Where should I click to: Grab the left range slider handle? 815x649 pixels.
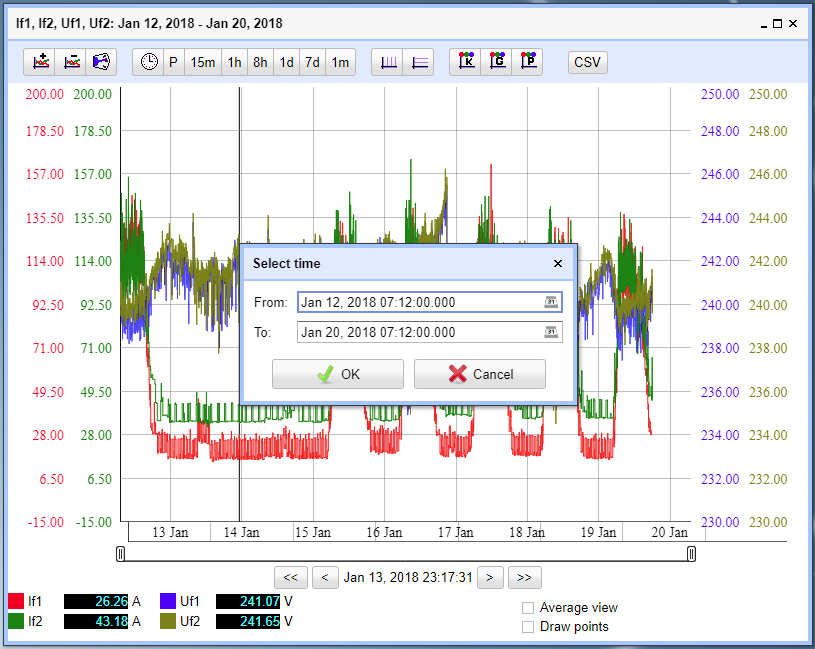pos(121,554)
